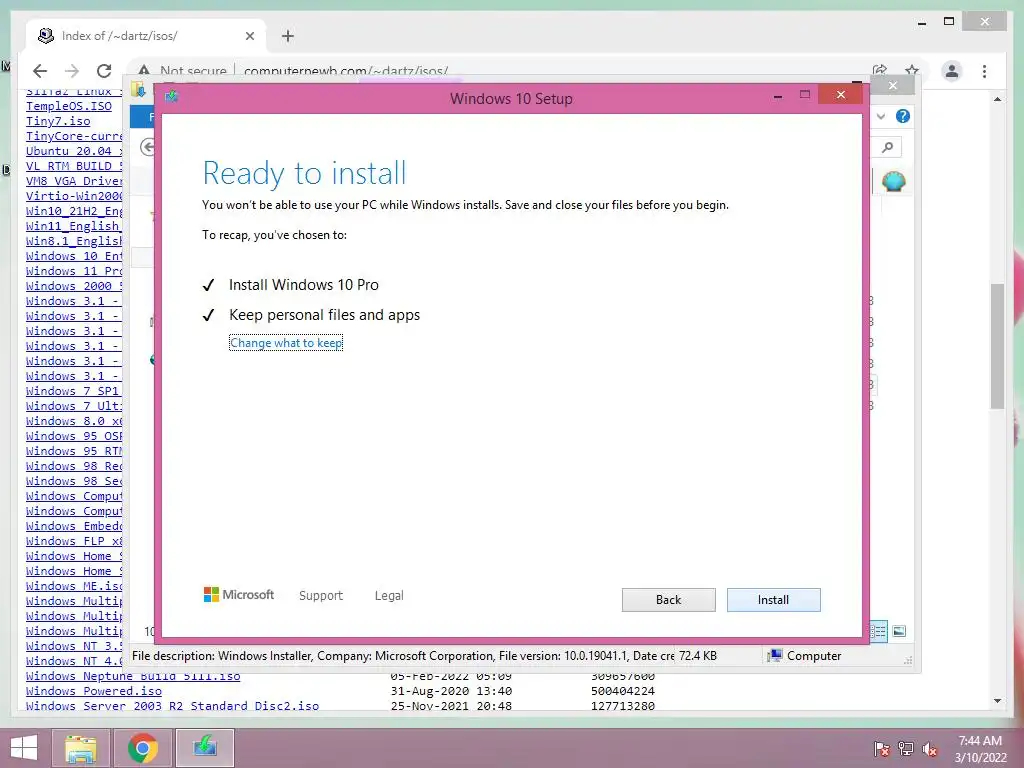
Task: Open the TinyCore-current link
Action: [x=74, y=136]
